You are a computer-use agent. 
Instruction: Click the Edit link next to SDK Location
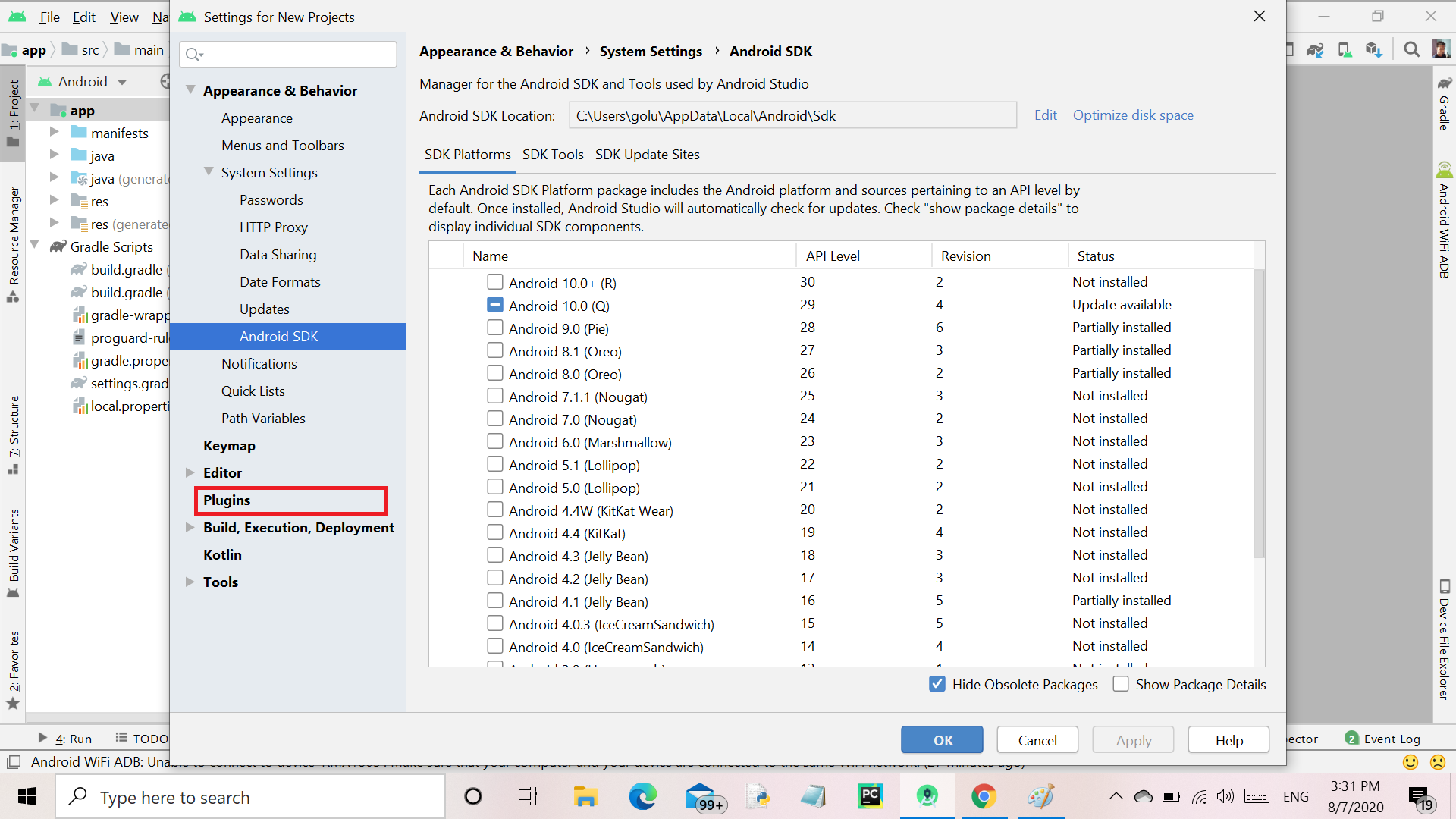click(1045, 115)
